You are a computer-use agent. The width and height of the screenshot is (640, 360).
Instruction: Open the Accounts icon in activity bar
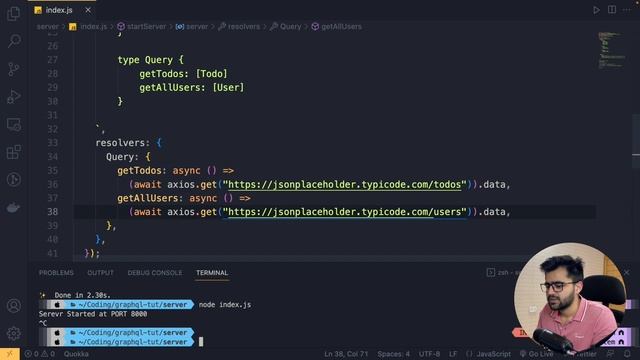13,306
